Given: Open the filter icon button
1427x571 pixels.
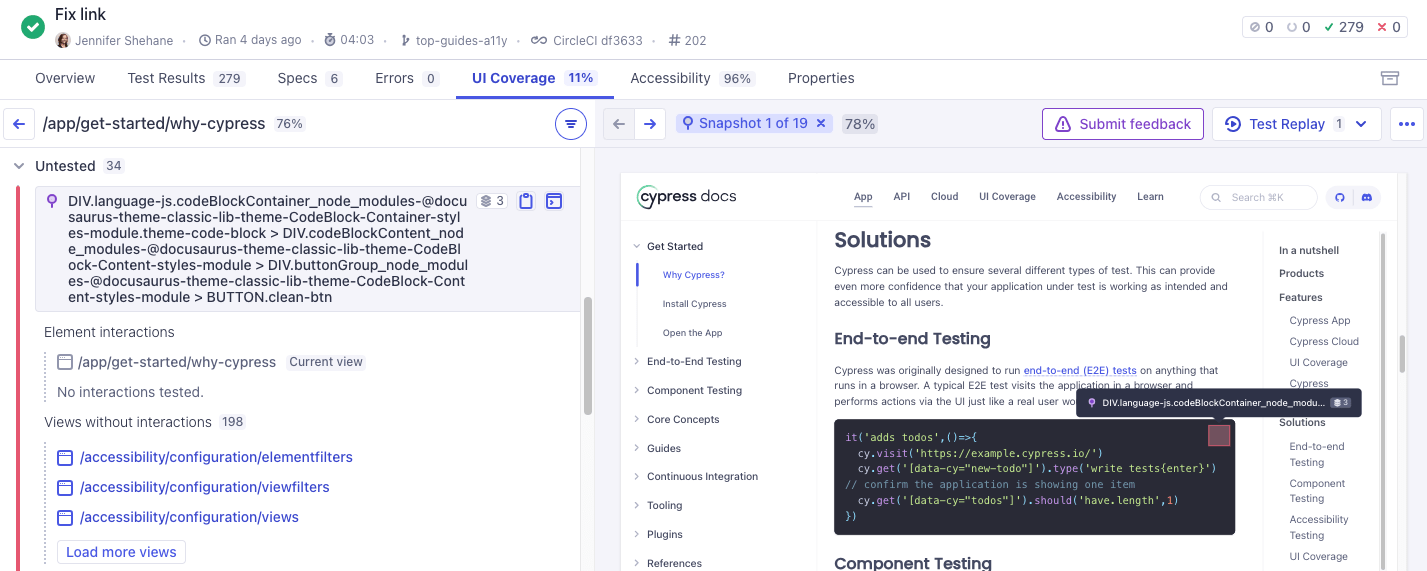Looking at the screenshot, I should (x=570, y=124).
